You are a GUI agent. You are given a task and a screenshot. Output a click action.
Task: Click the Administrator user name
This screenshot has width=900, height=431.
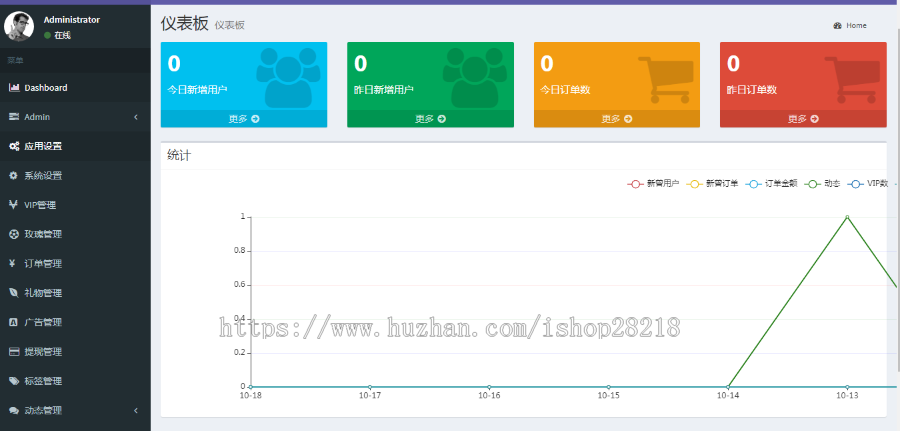[x=72, y=20]
